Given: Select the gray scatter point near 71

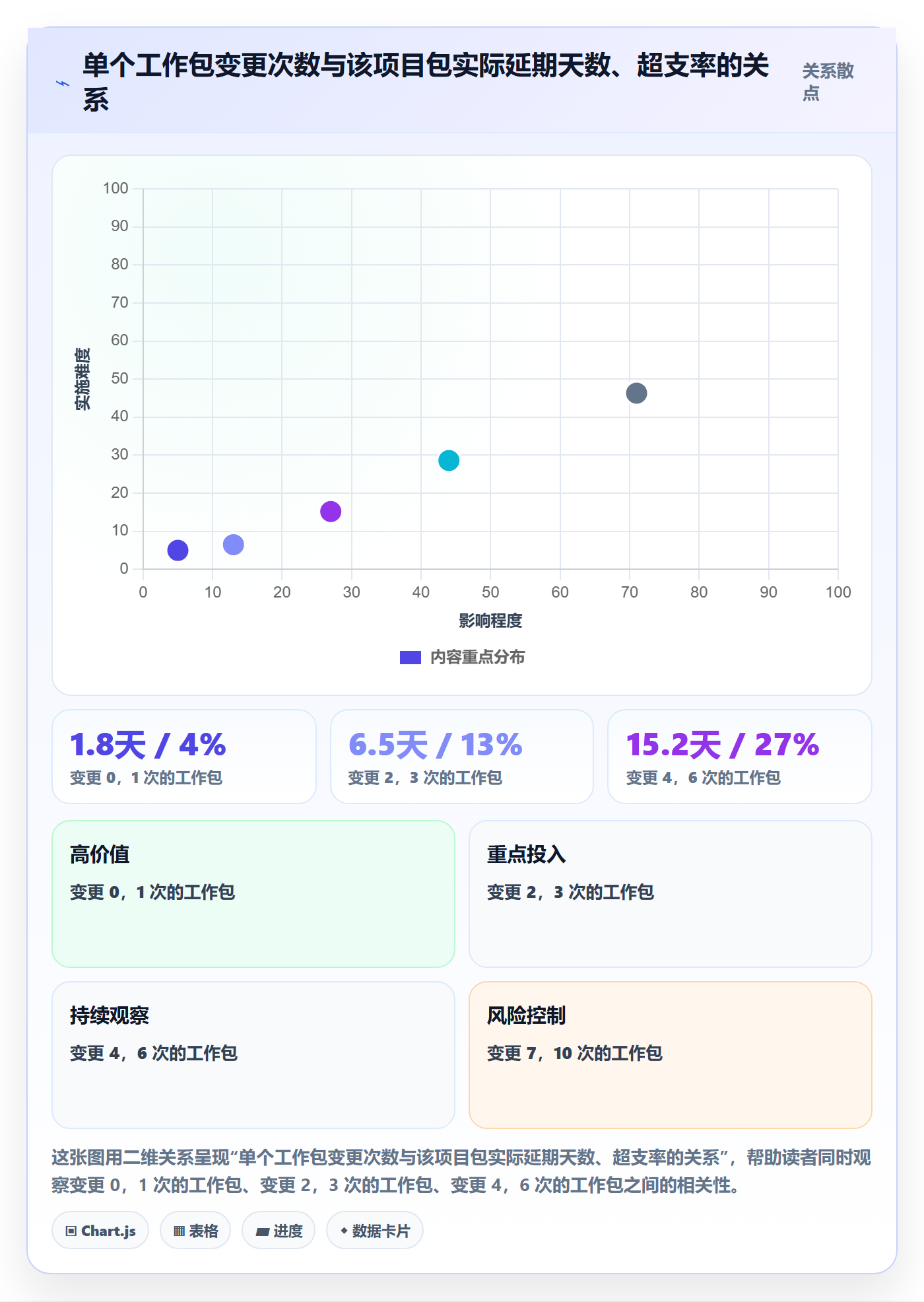Looking at the screenshot, I should point(636,393).
